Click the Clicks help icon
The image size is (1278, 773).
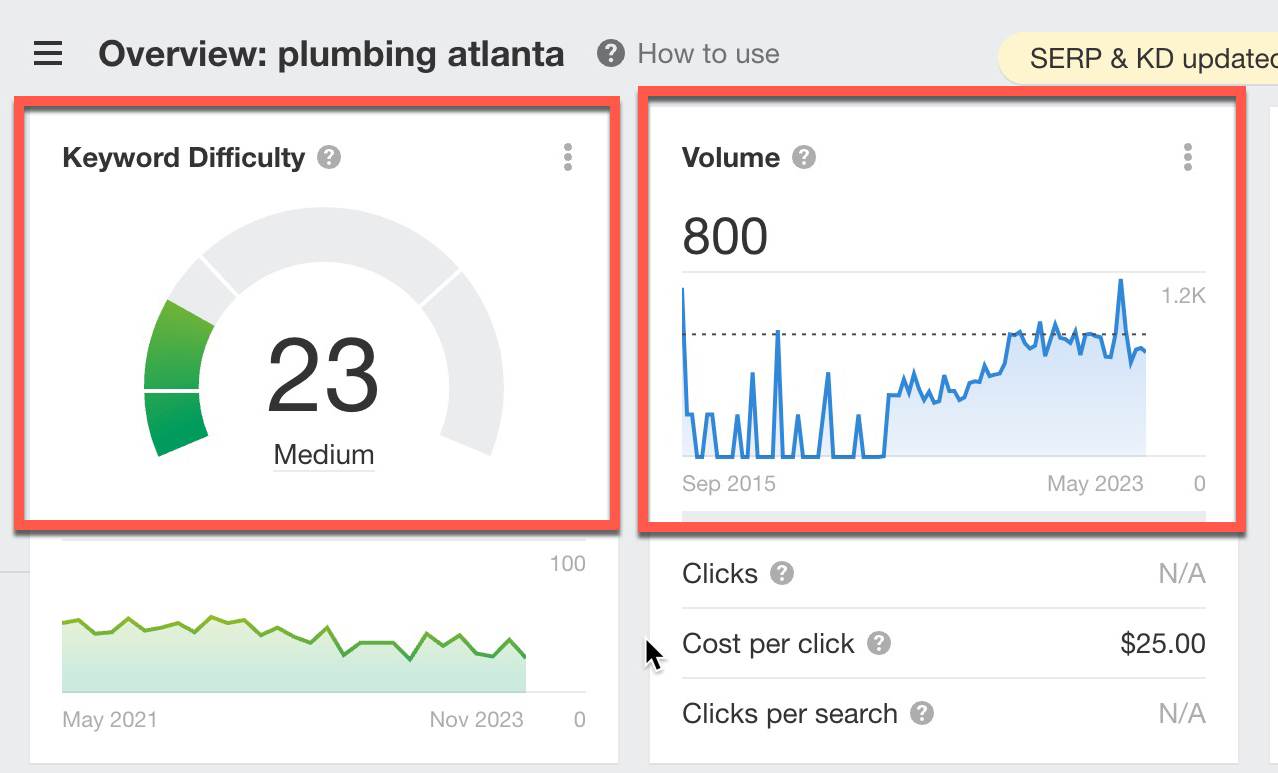click(x=782, y=574)
